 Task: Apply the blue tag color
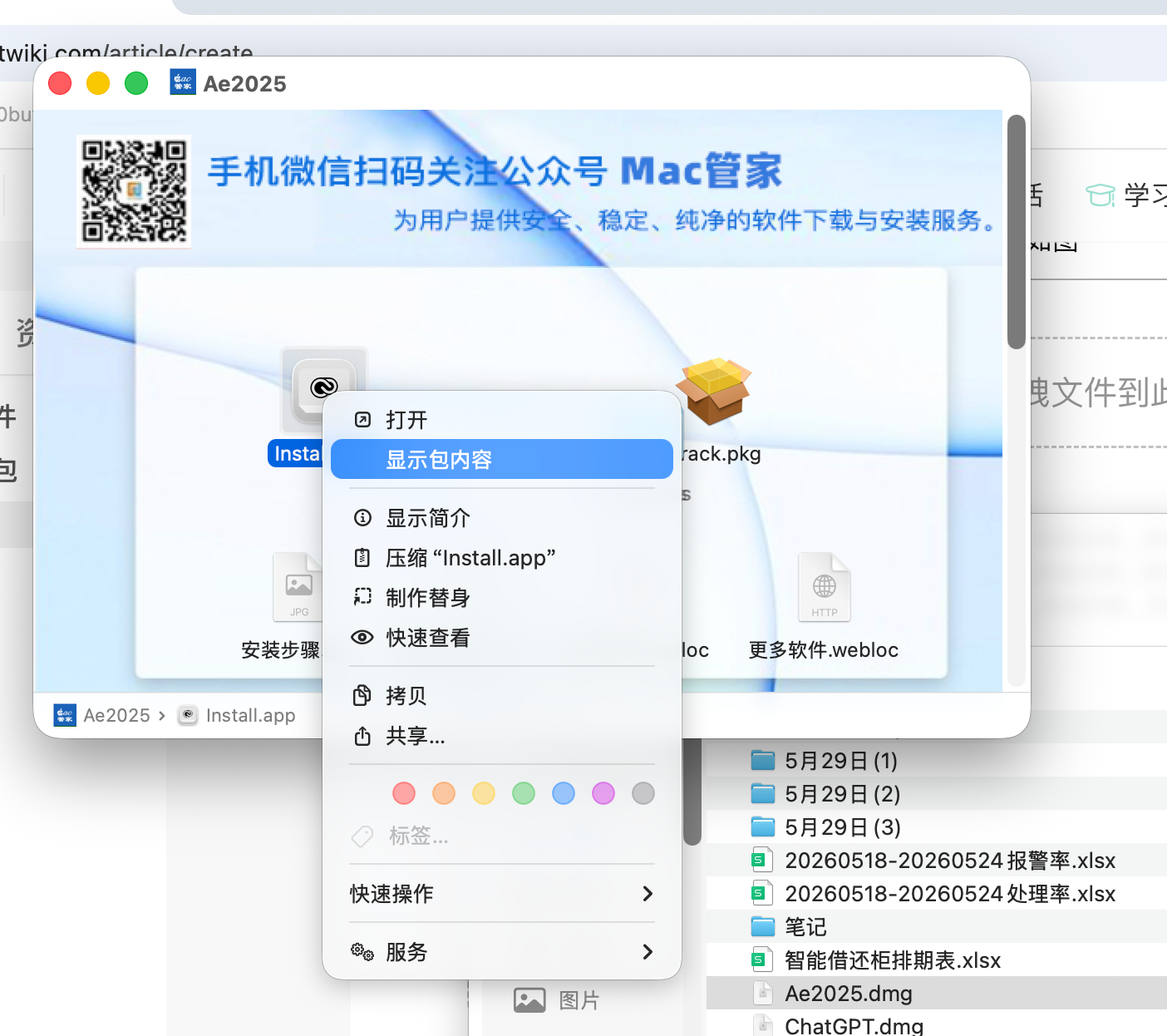(x=564, y=793)
